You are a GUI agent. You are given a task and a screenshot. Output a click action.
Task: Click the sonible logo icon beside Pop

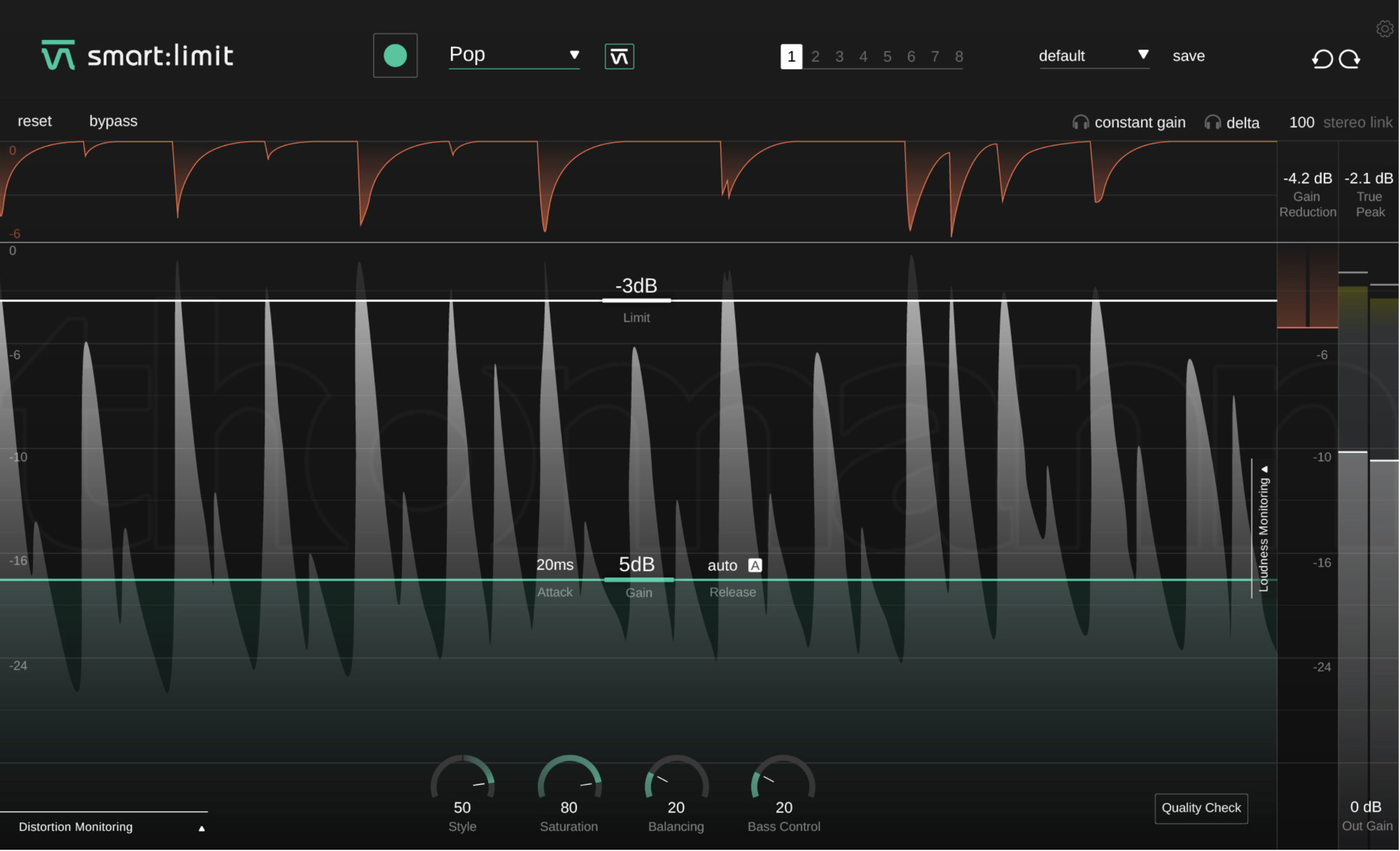click(620, 57)
